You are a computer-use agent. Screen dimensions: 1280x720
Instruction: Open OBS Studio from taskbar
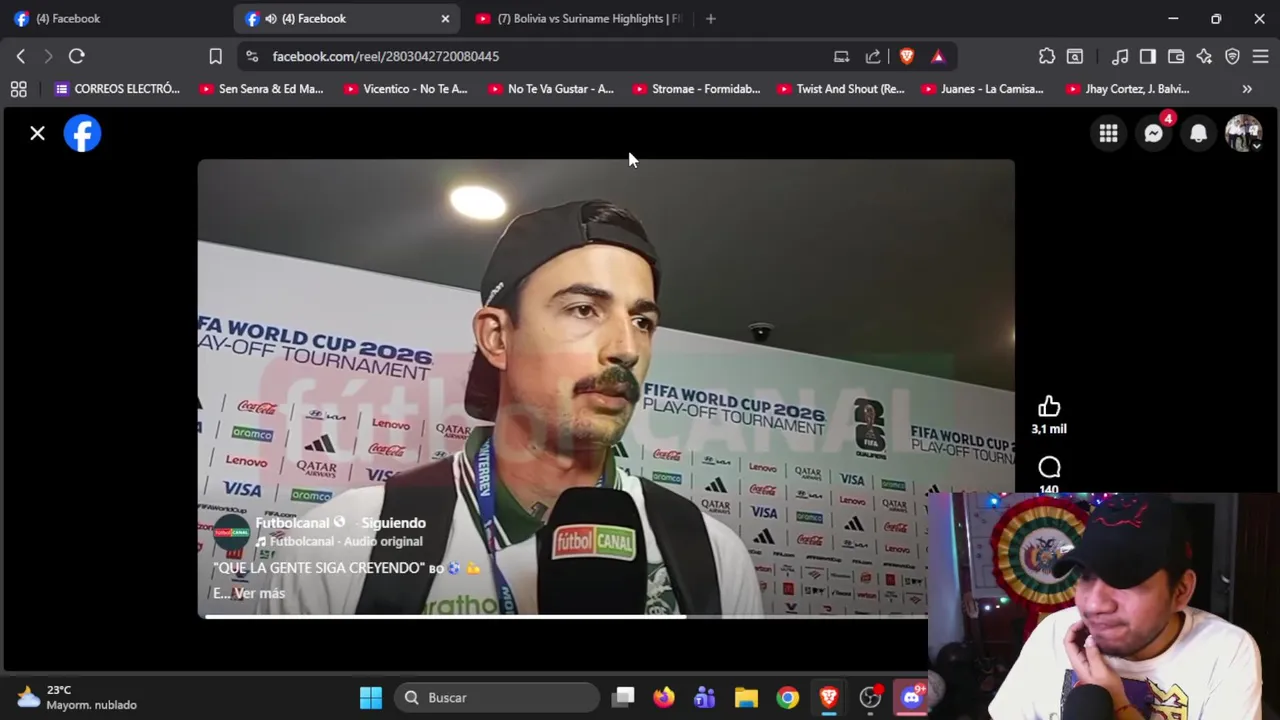[x=870, y=697]
